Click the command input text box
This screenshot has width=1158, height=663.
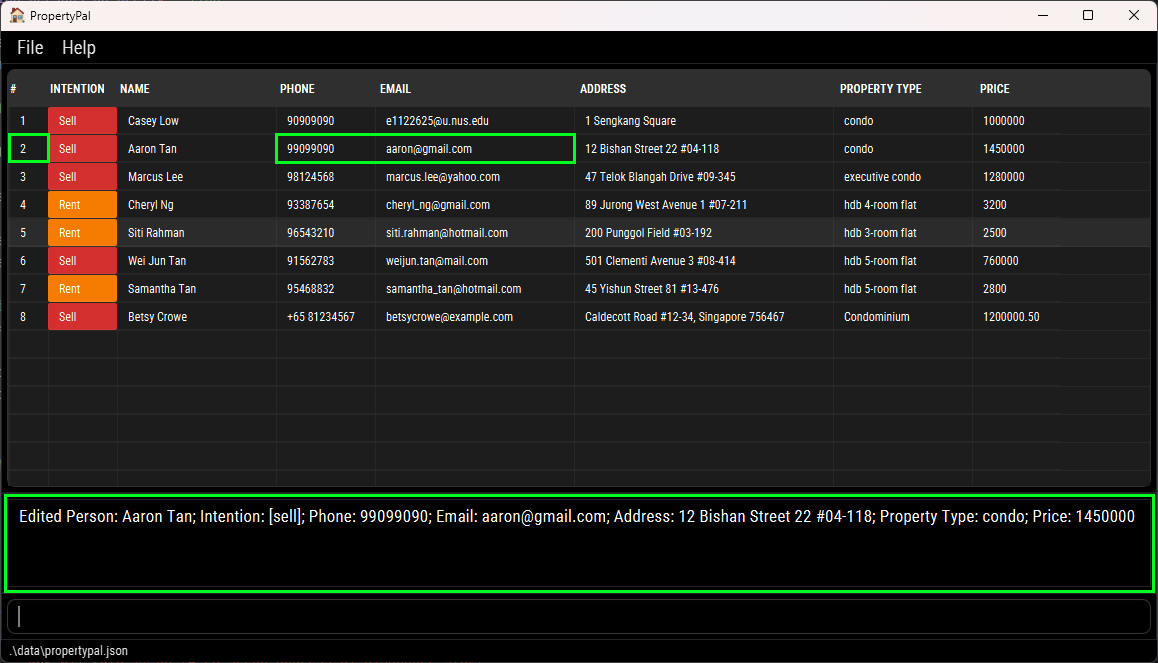point(578,617)
